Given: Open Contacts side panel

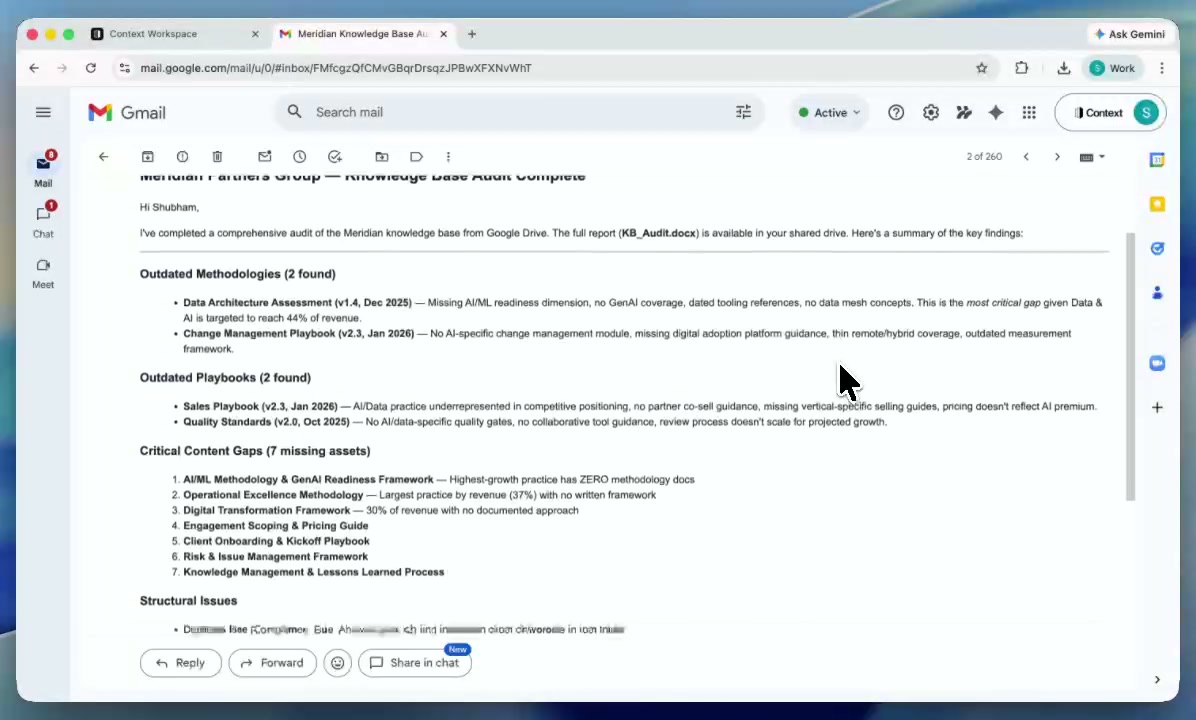Looking at the screenshot, I should tap(1157, 292).
